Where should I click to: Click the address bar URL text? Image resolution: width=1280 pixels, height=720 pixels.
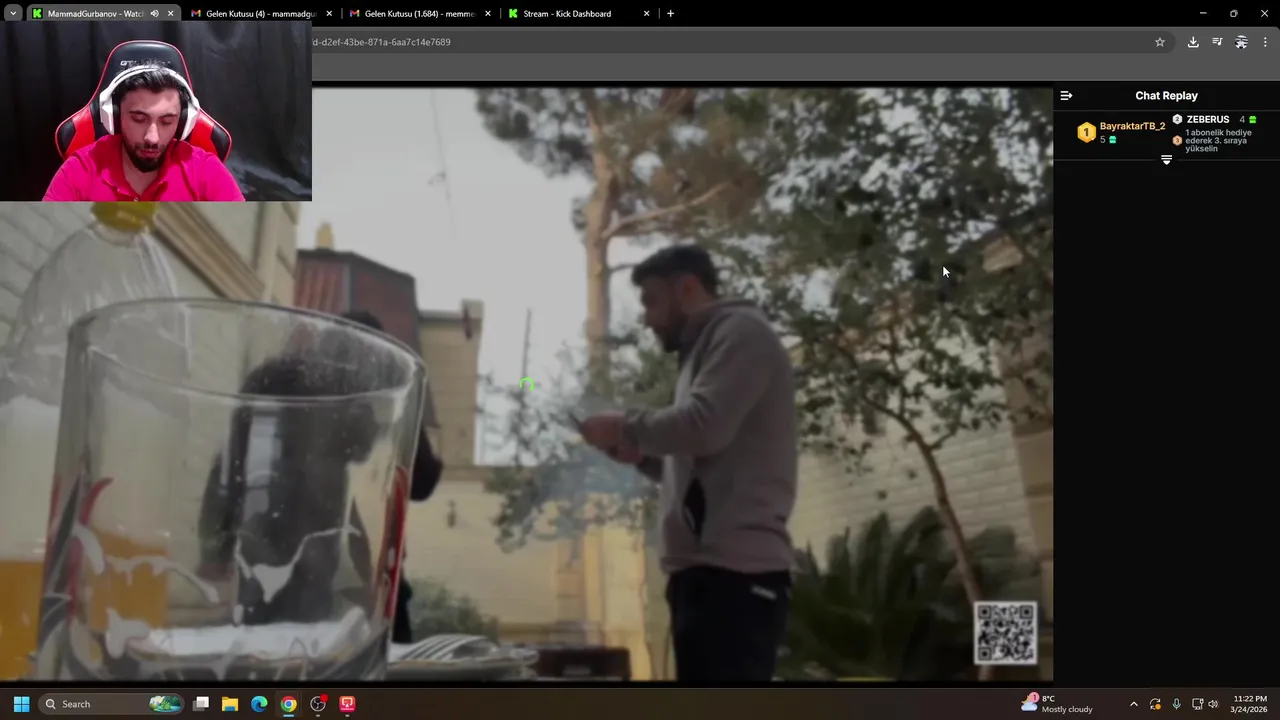click(381, 42)
